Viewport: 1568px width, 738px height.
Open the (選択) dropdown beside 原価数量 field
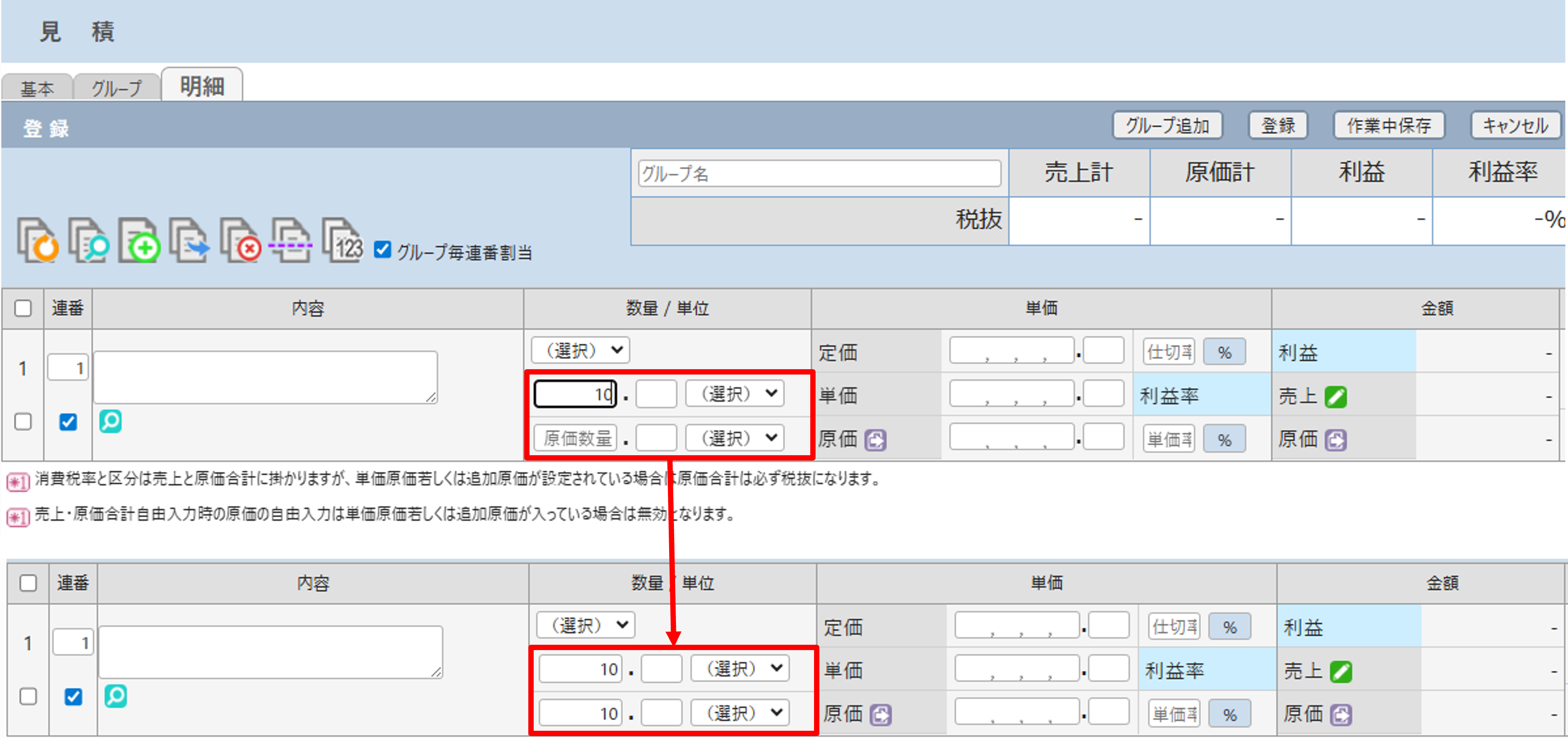(x=735, y=437)
